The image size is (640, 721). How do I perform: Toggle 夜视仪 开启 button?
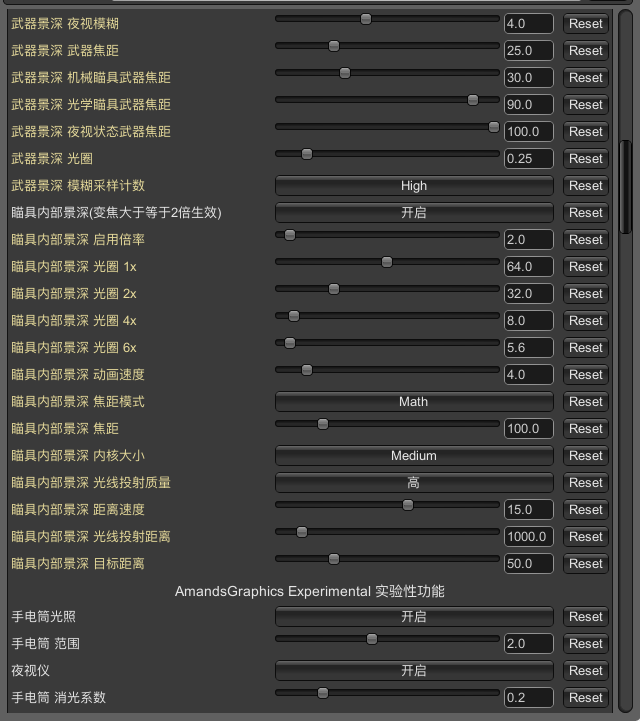coord(414,670)
